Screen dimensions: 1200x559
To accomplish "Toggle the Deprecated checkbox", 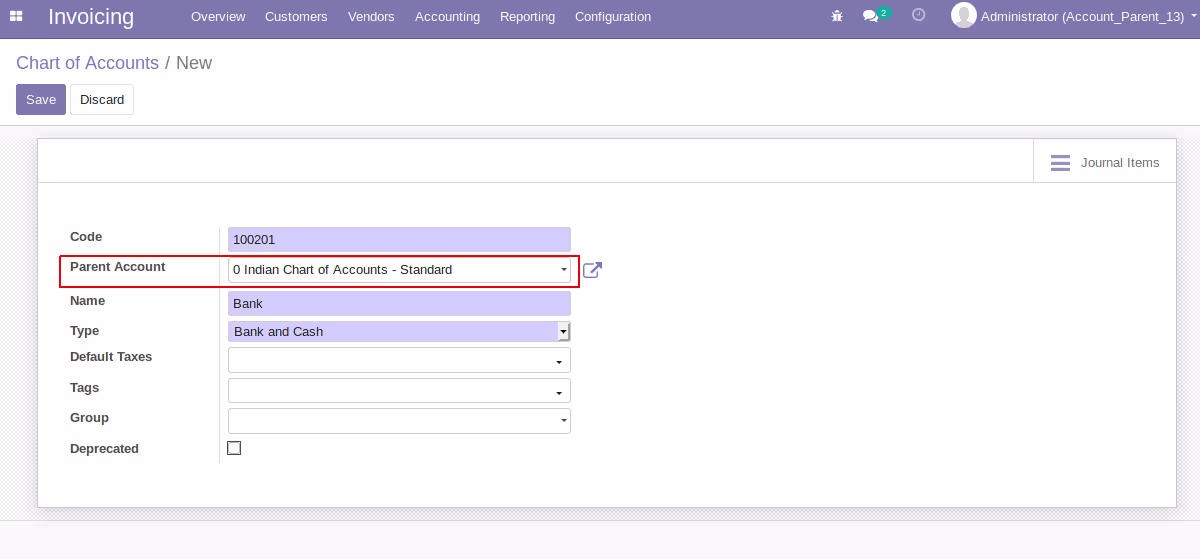I will (234, 448).
